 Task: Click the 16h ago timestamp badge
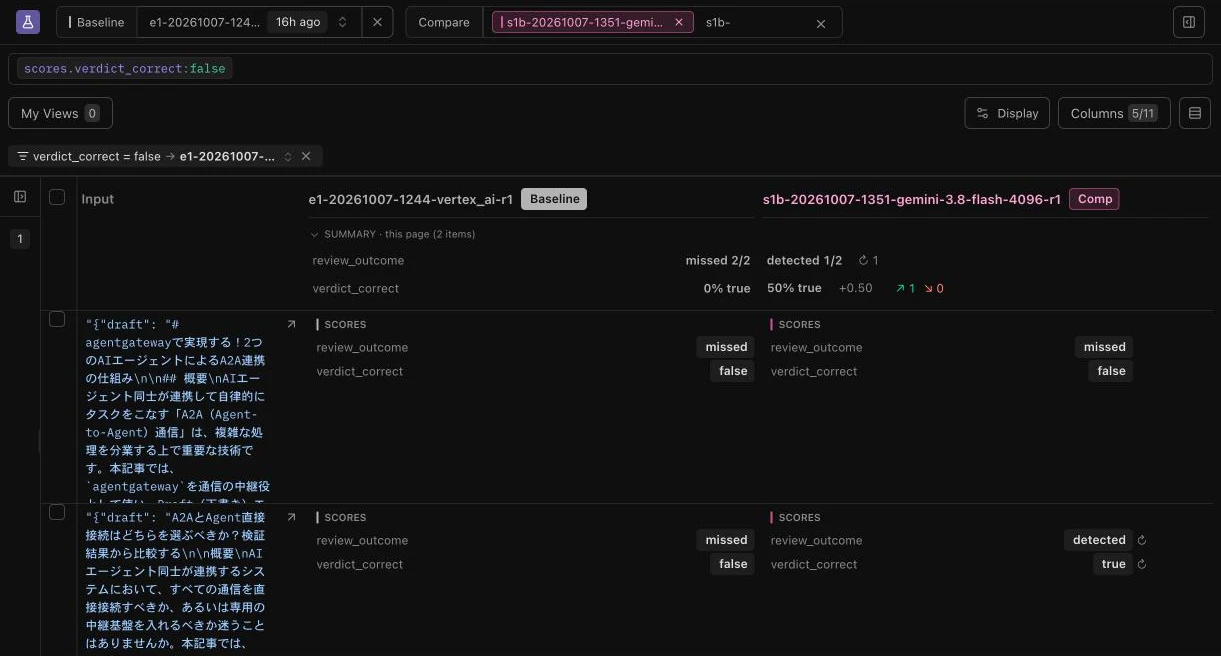pyautogui.click(x=298, y=22)
